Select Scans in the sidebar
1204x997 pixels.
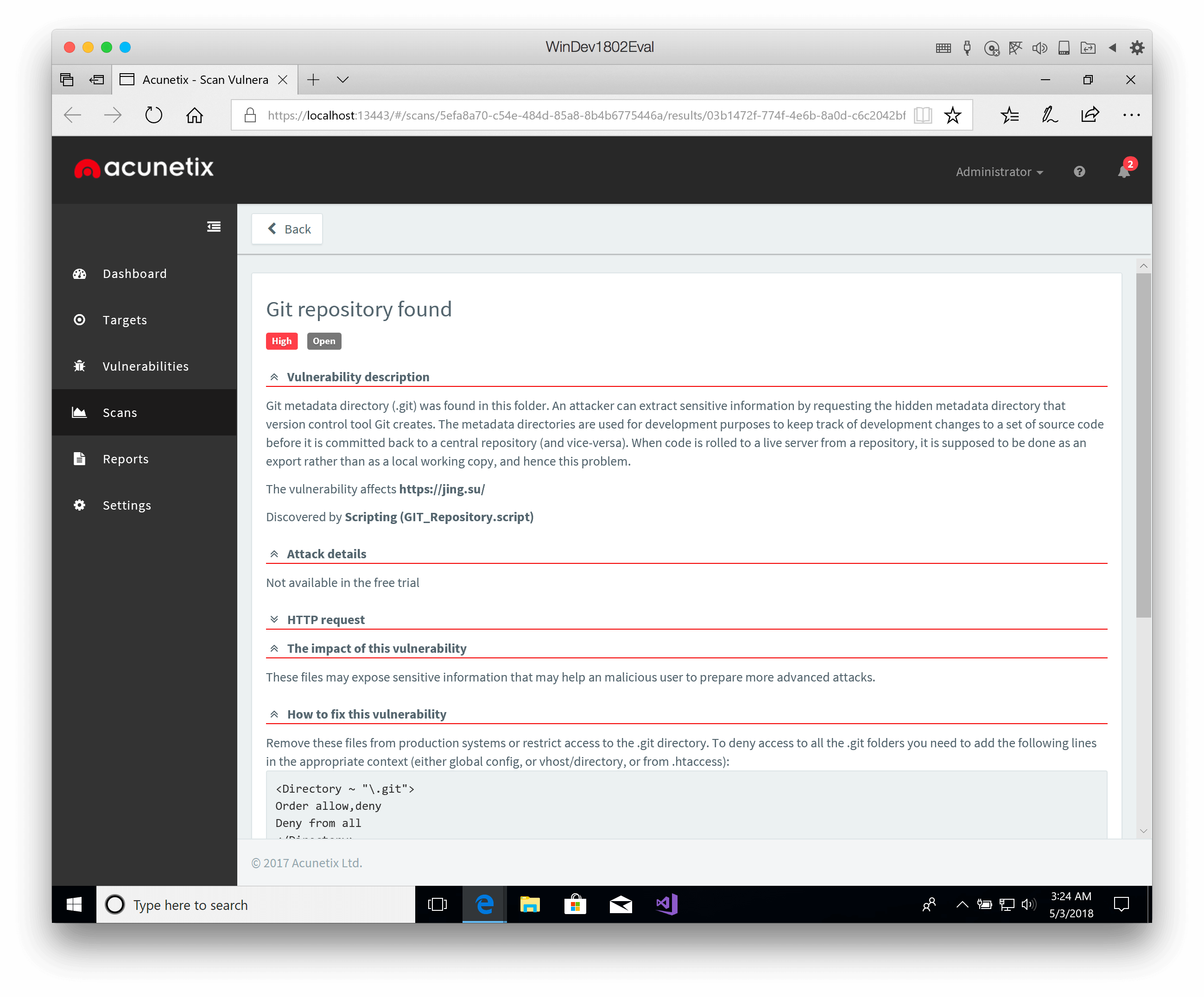[145, 412]
